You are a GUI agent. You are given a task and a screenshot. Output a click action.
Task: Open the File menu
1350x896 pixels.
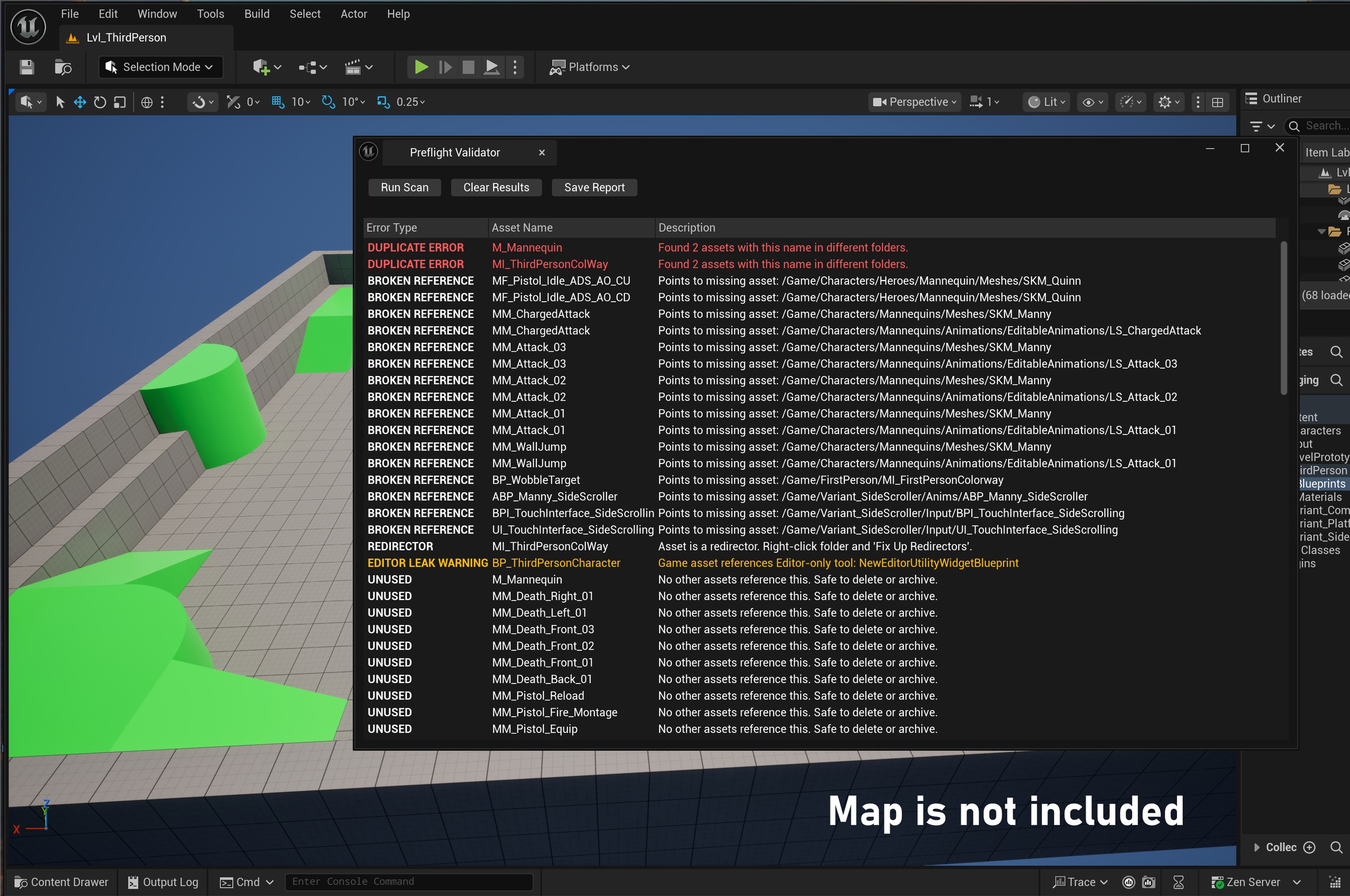[x=70, y=14]
